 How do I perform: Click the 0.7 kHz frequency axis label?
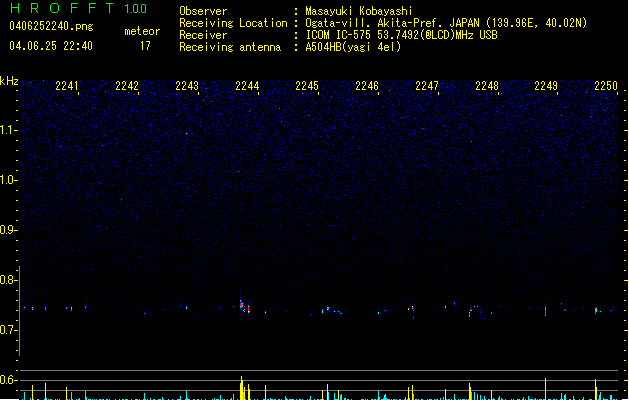click(x=9, y=330)
